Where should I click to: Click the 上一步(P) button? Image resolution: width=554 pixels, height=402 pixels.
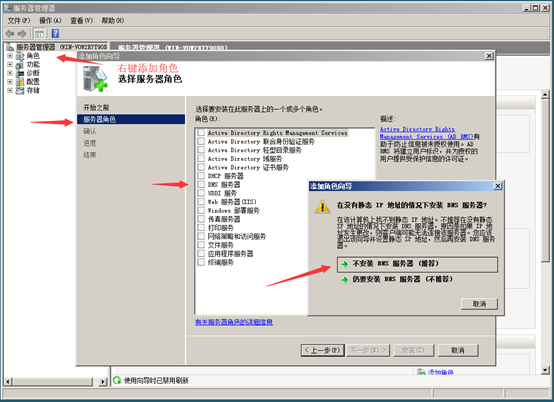(323, 350)
